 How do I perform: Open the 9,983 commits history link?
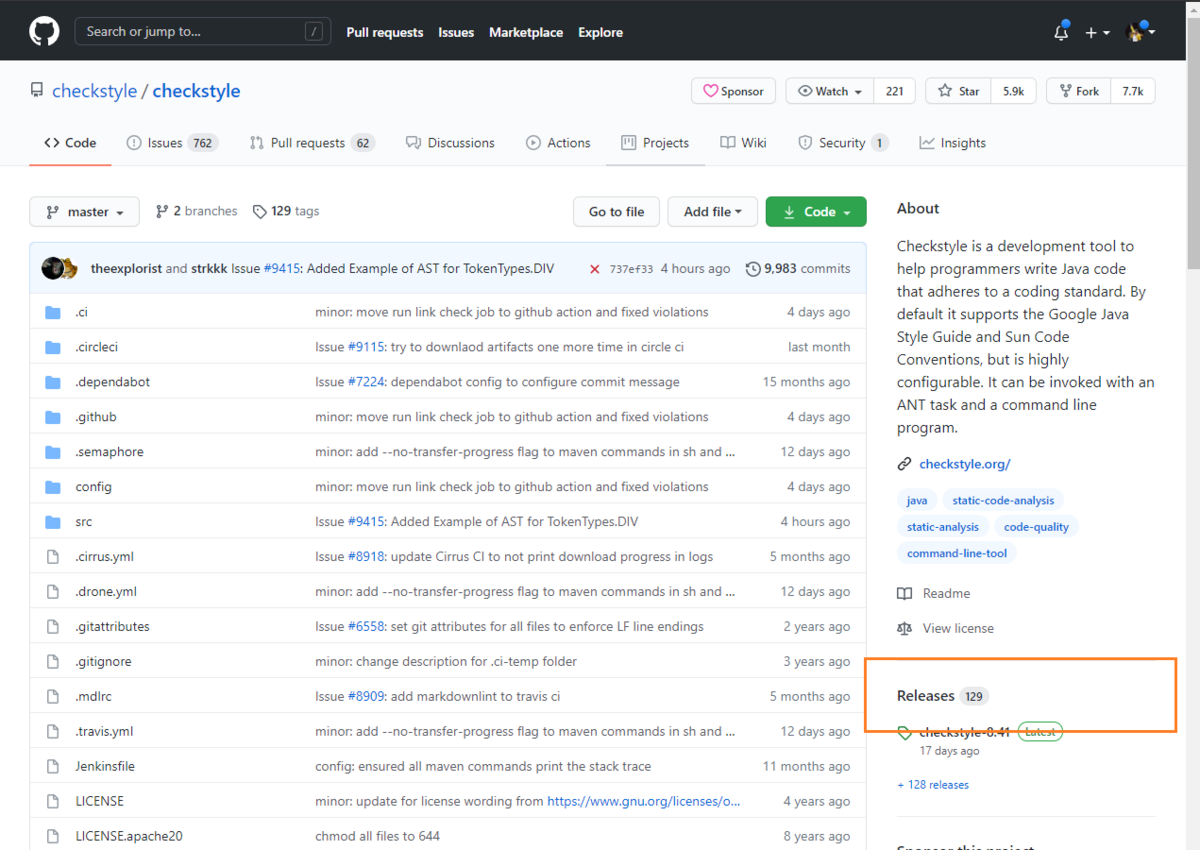point(798,269)
